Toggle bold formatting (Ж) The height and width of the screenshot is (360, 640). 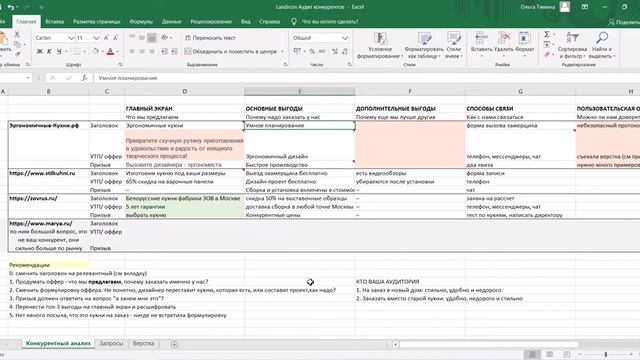pyautogui.click(x=40, y=51)
